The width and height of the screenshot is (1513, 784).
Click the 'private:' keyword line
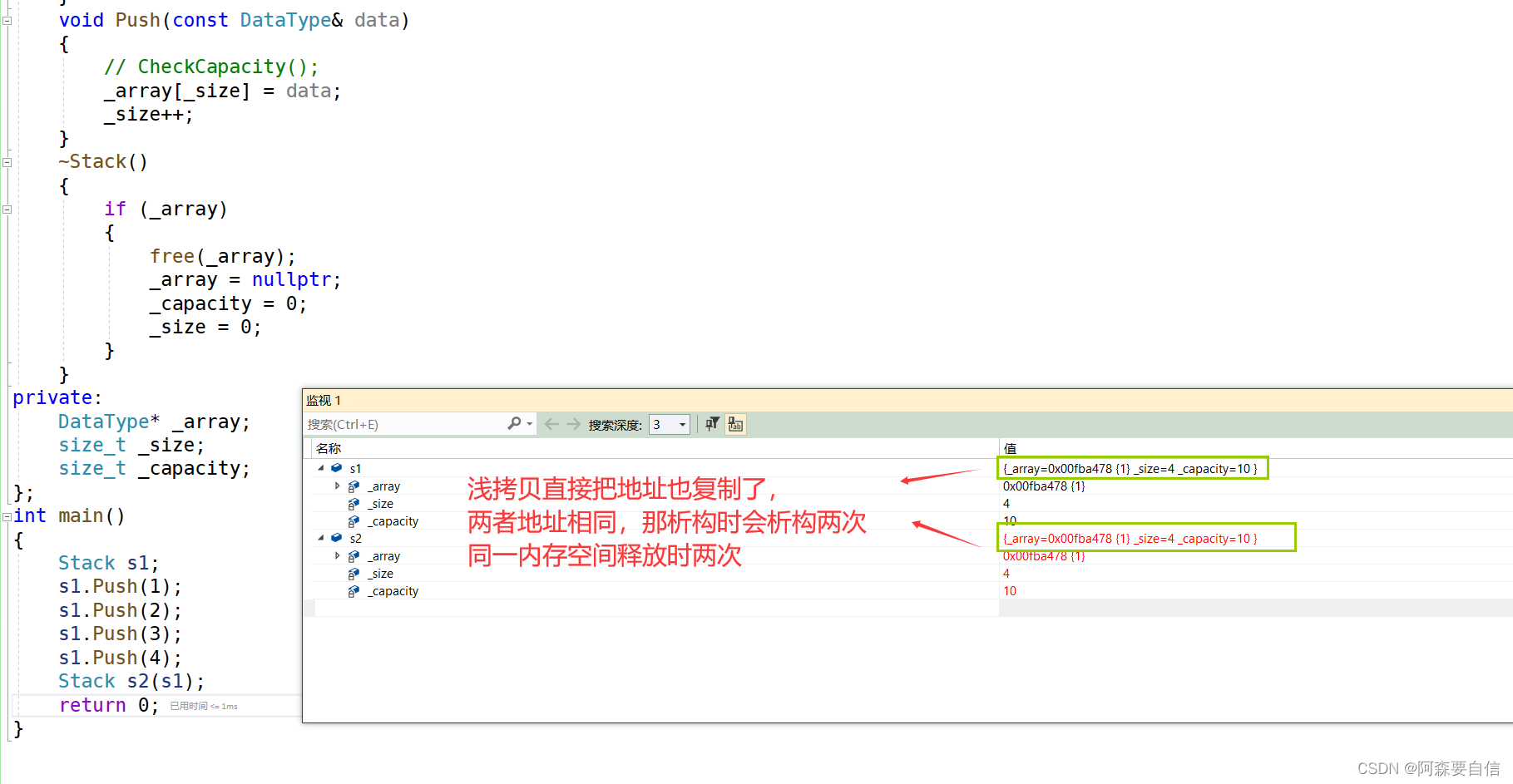click(x=57, y=397)
